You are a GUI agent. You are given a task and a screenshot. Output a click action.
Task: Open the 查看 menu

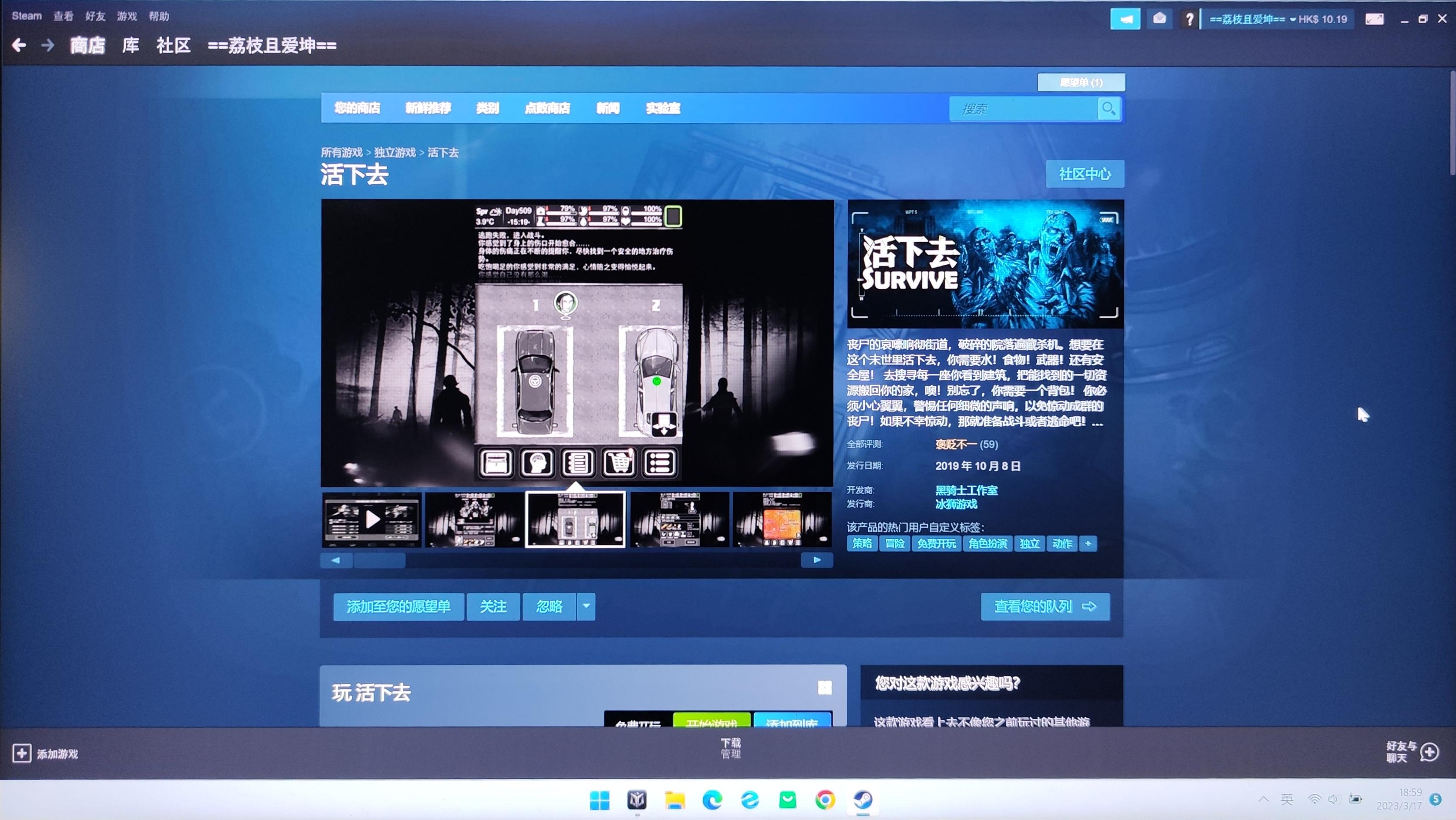[x=63, y=16]
